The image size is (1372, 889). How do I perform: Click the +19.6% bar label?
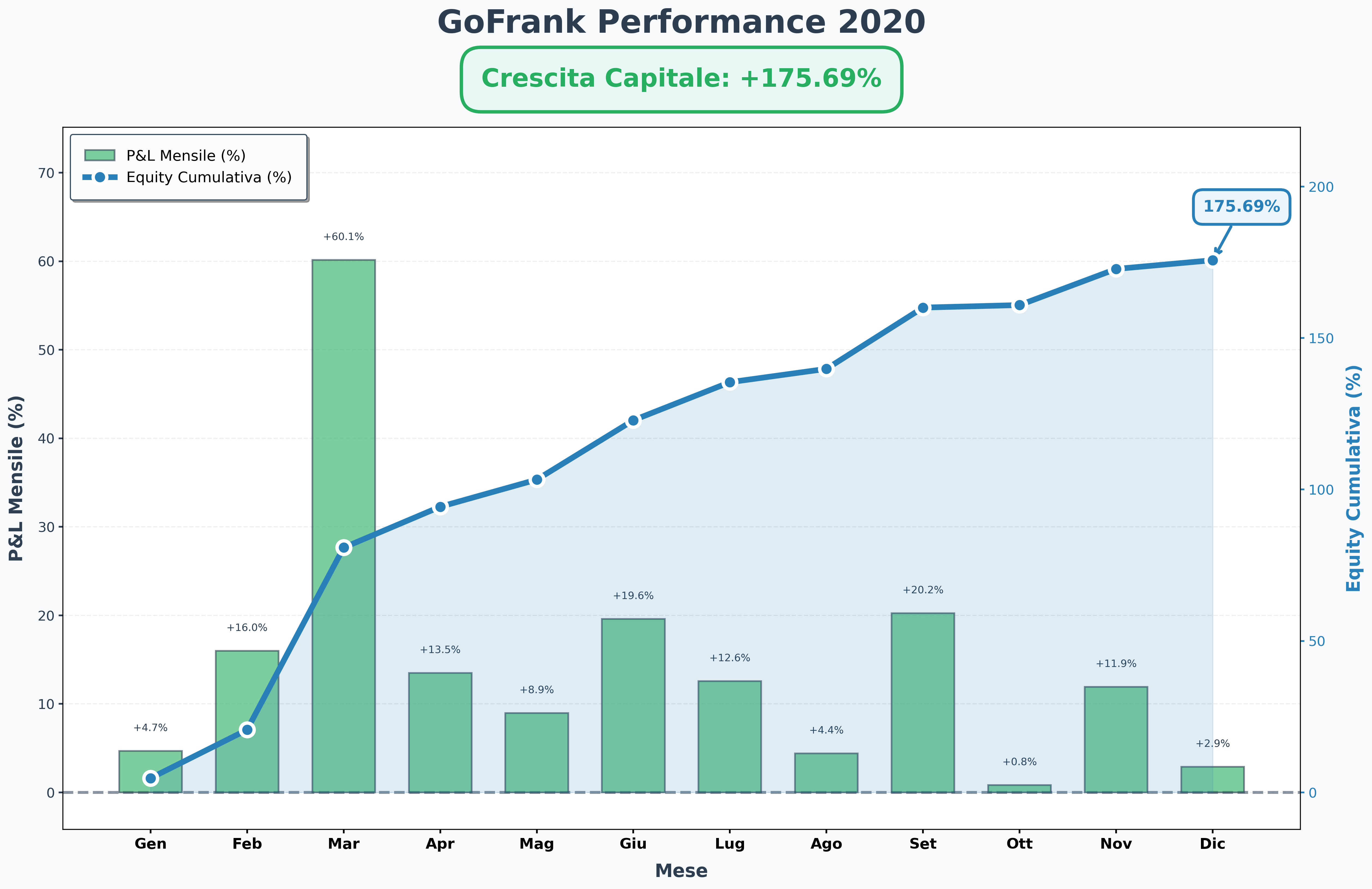click(x=633, y=595)
